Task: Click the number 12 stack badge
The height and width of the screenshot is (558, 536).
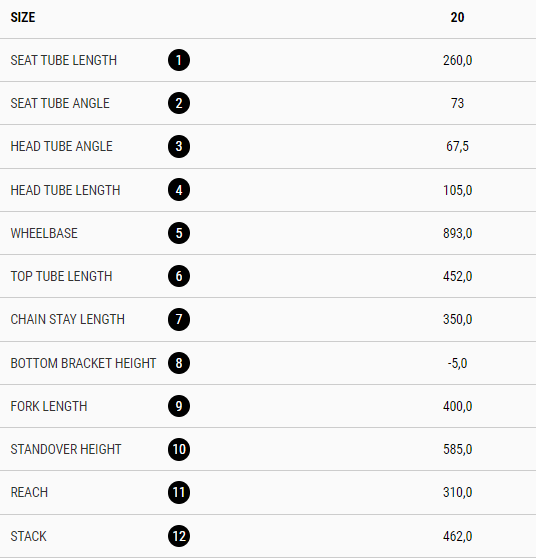Action: [x=179, y=536]
